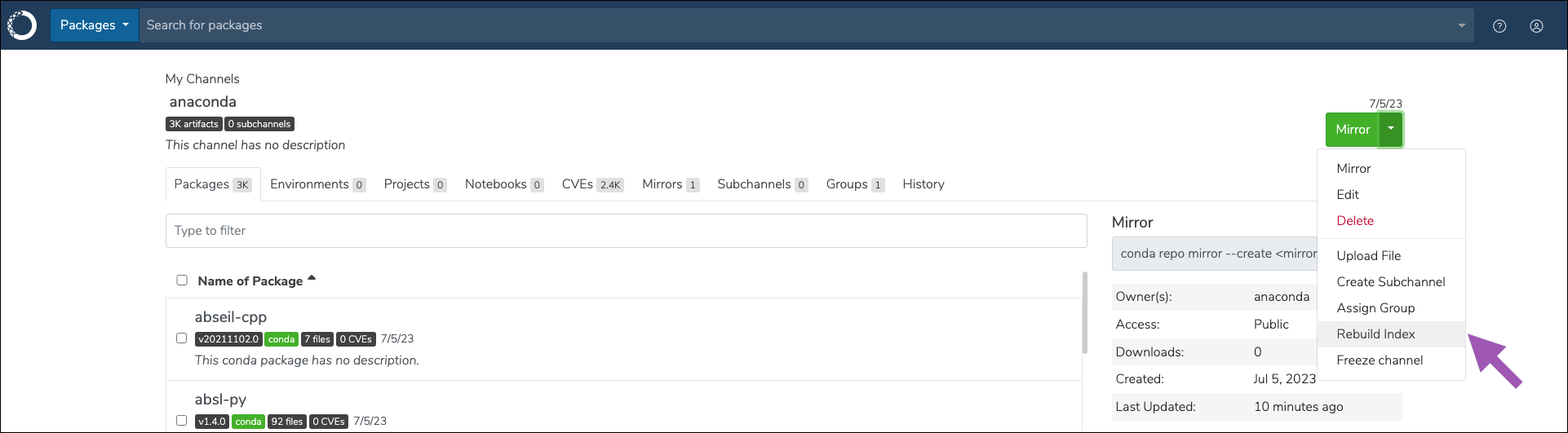Switch to the Subchannels tab
This screenshot has height=433, width=1568.
(x=762, y=184)
